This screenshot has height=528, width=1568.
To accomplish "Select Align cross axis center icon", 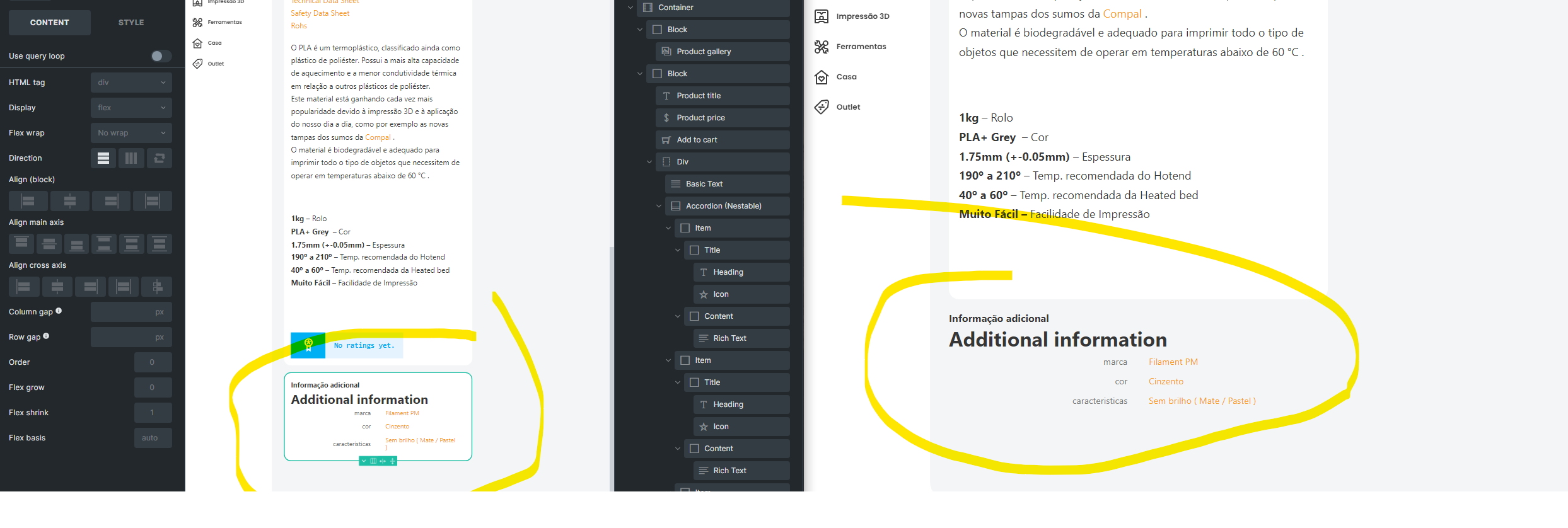I will [x=57, y=287].
